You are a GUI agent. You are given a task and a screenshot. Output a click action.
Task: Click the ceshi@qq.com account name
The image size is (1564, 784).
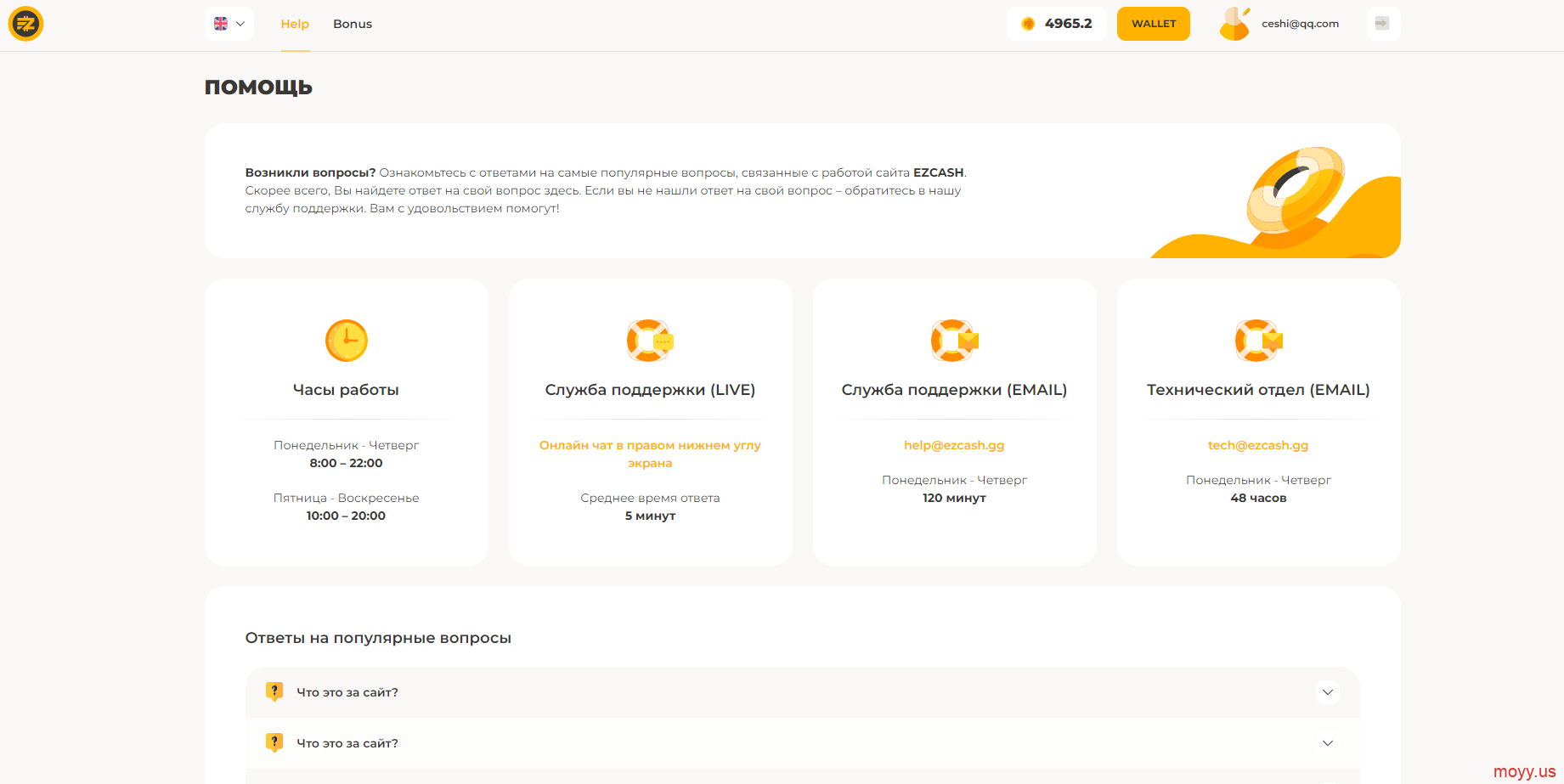pos(1300,24)
